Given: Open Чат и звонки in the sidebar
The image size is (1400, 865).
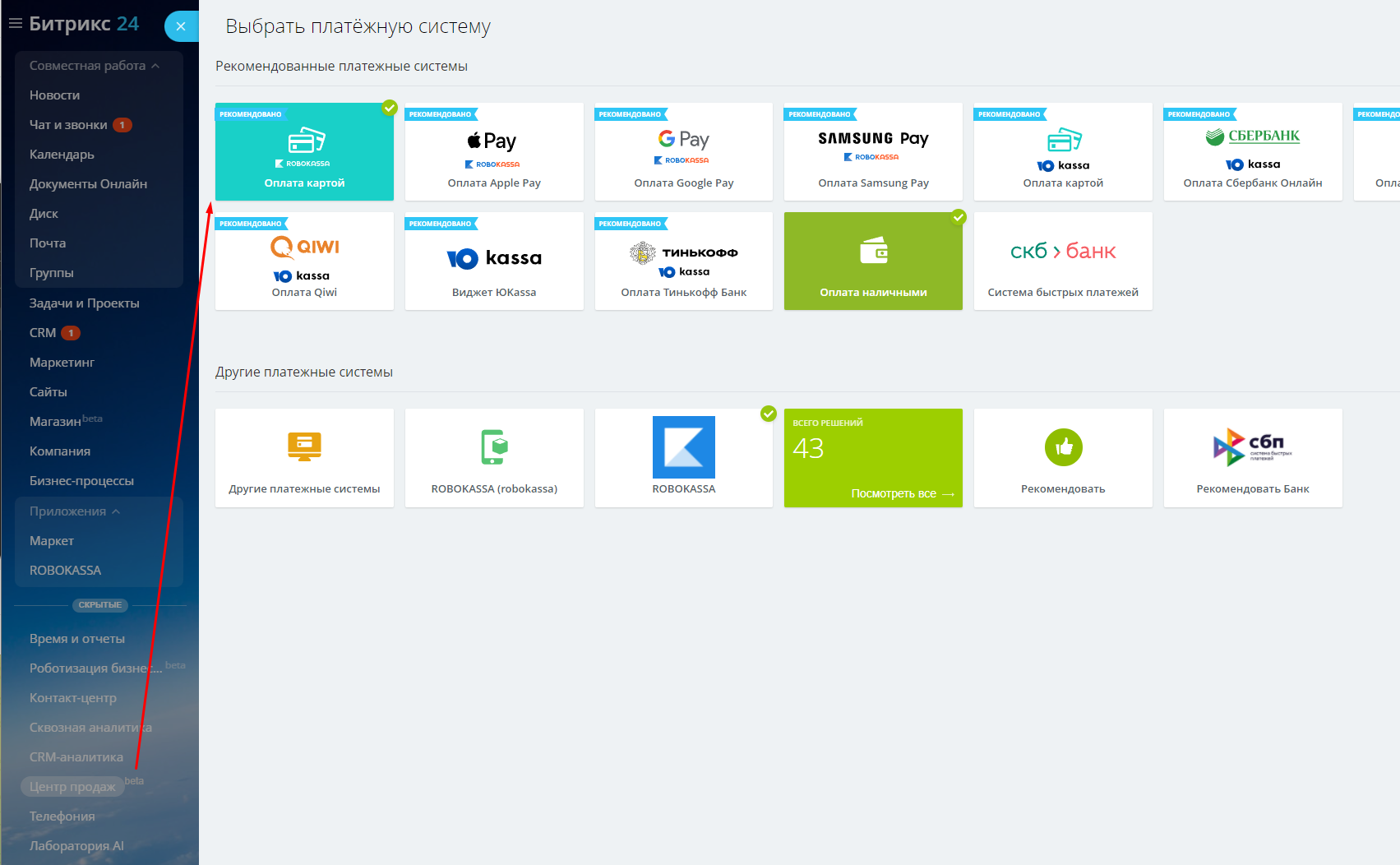Looking at the screenshot, I should click(x=68, y=125).
